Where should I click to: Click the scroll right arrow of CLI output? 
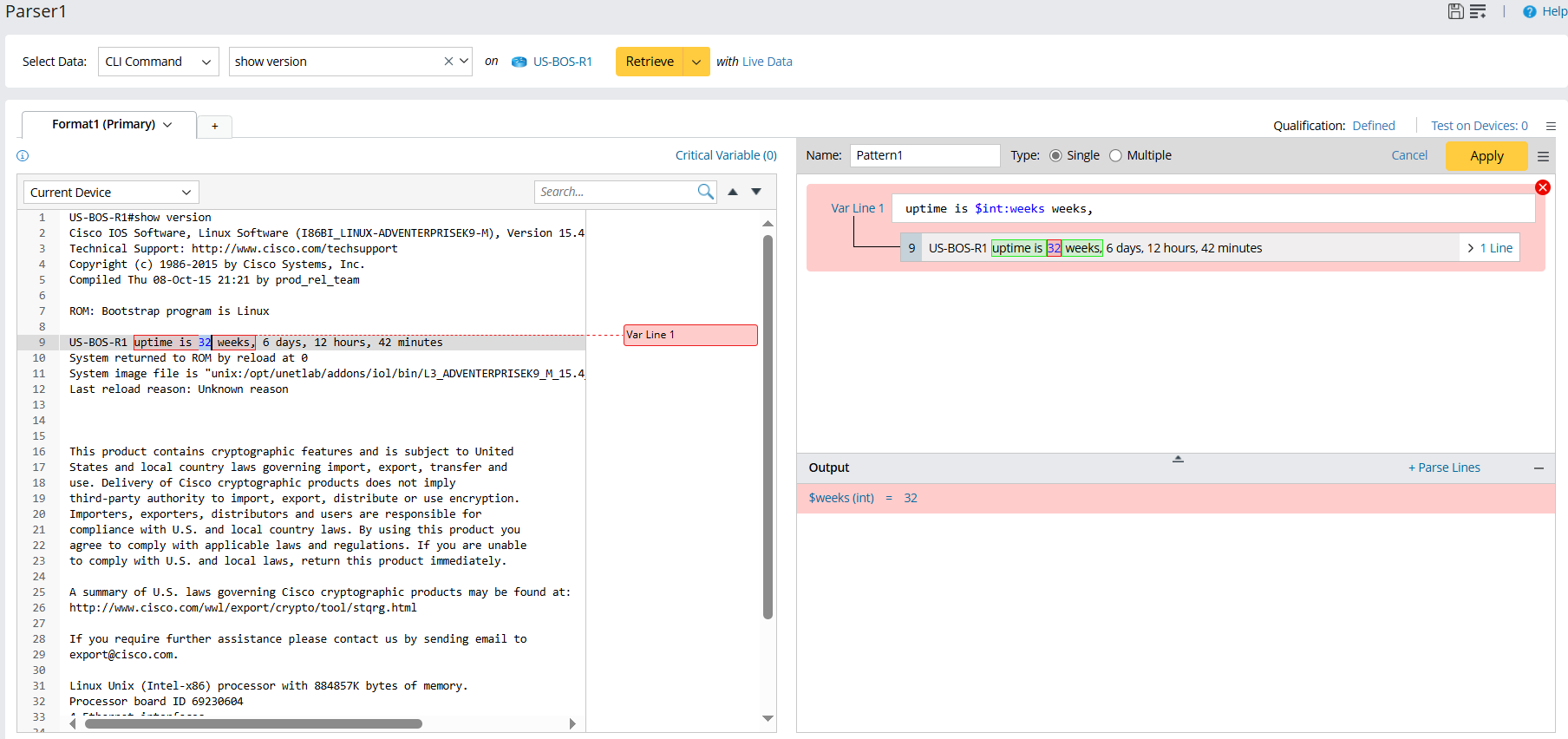click(572, 723)
